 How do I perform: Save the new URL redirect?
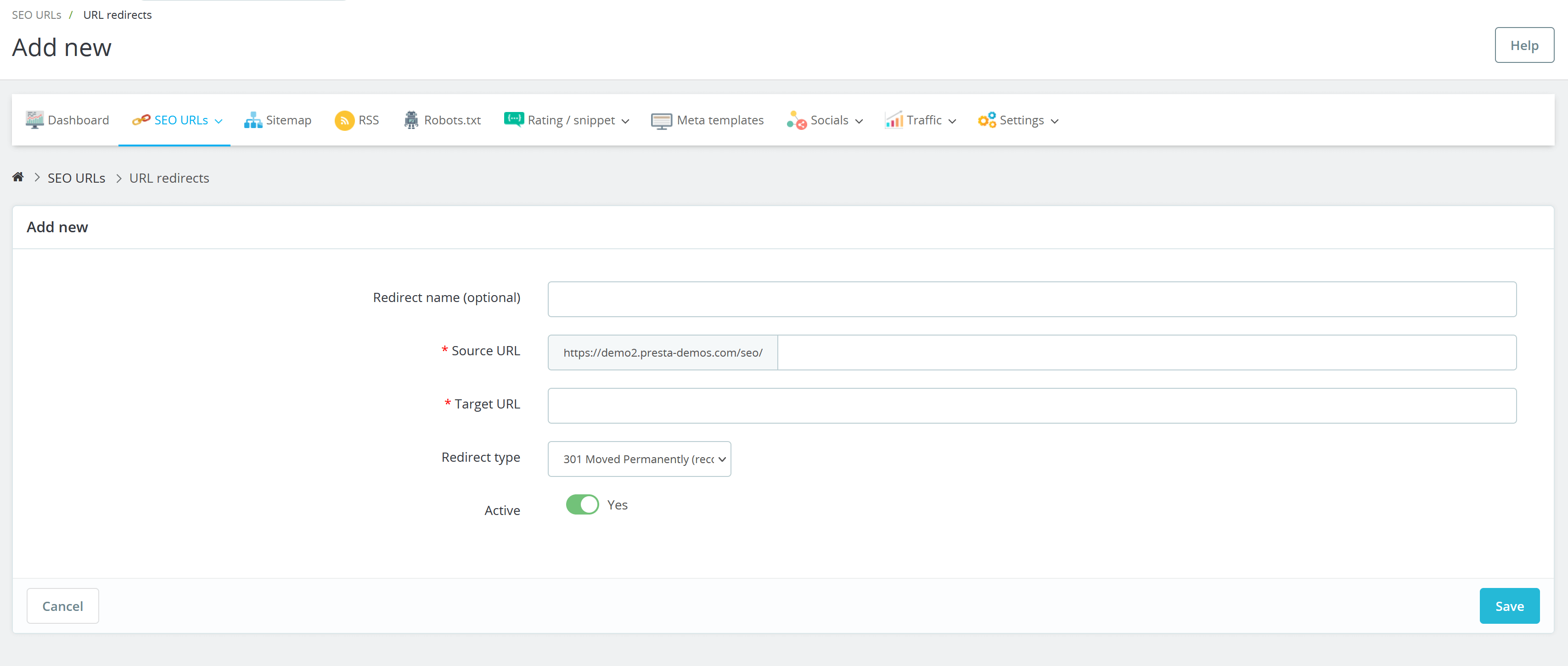coord(1509,606)
